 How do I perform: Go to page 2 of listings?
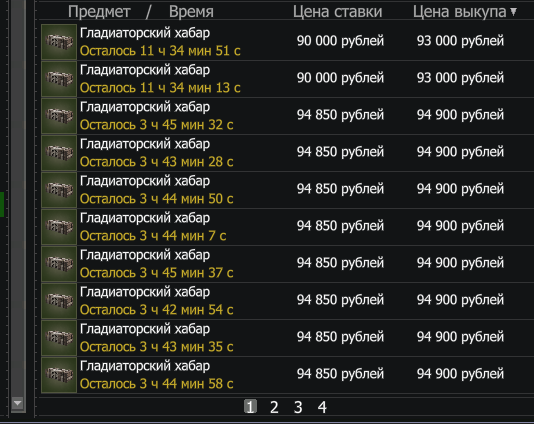[x=274, y=407]
